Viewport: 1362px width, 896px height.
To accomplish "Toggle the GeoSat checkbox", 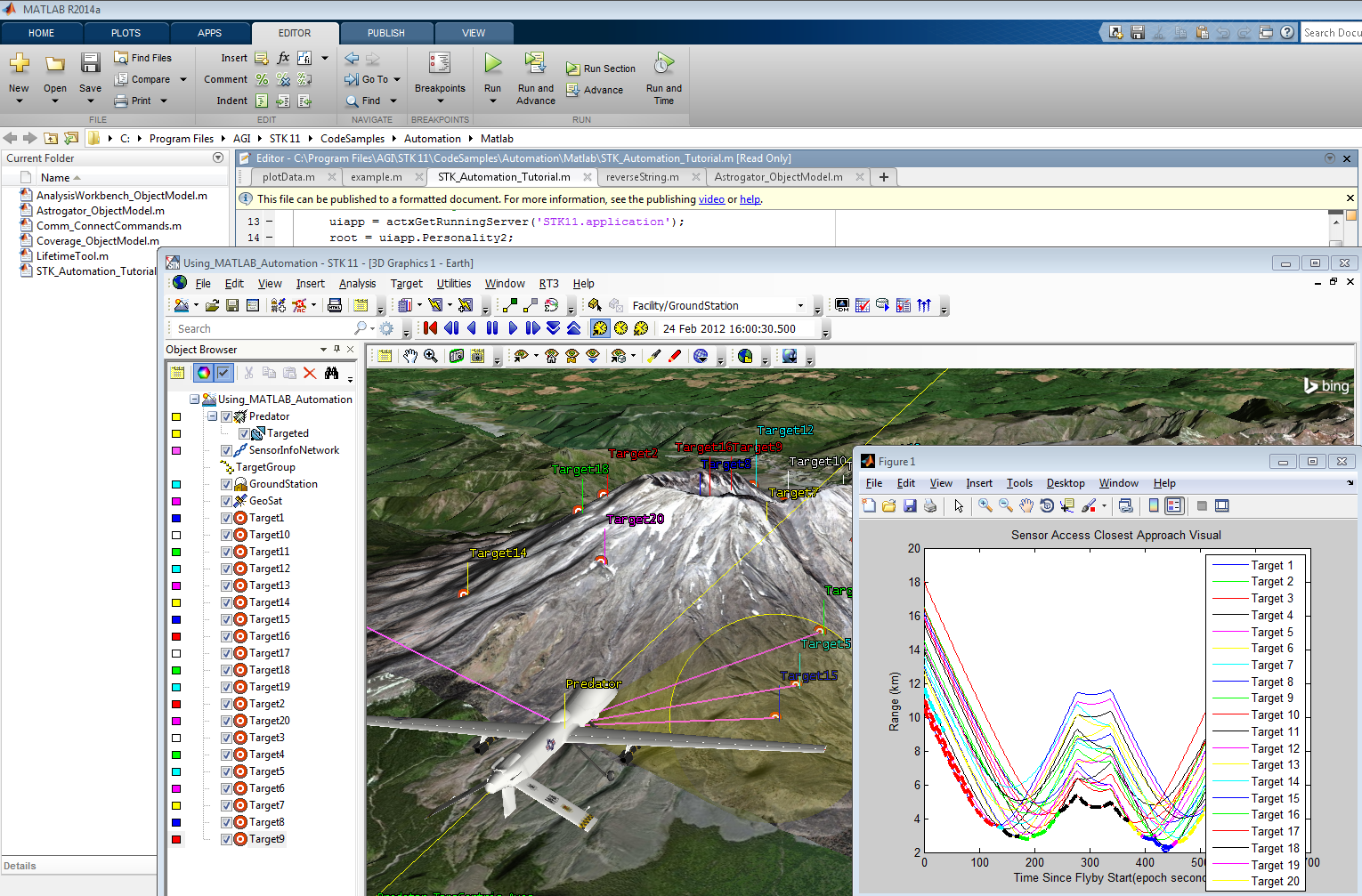I will pos(226,501).
